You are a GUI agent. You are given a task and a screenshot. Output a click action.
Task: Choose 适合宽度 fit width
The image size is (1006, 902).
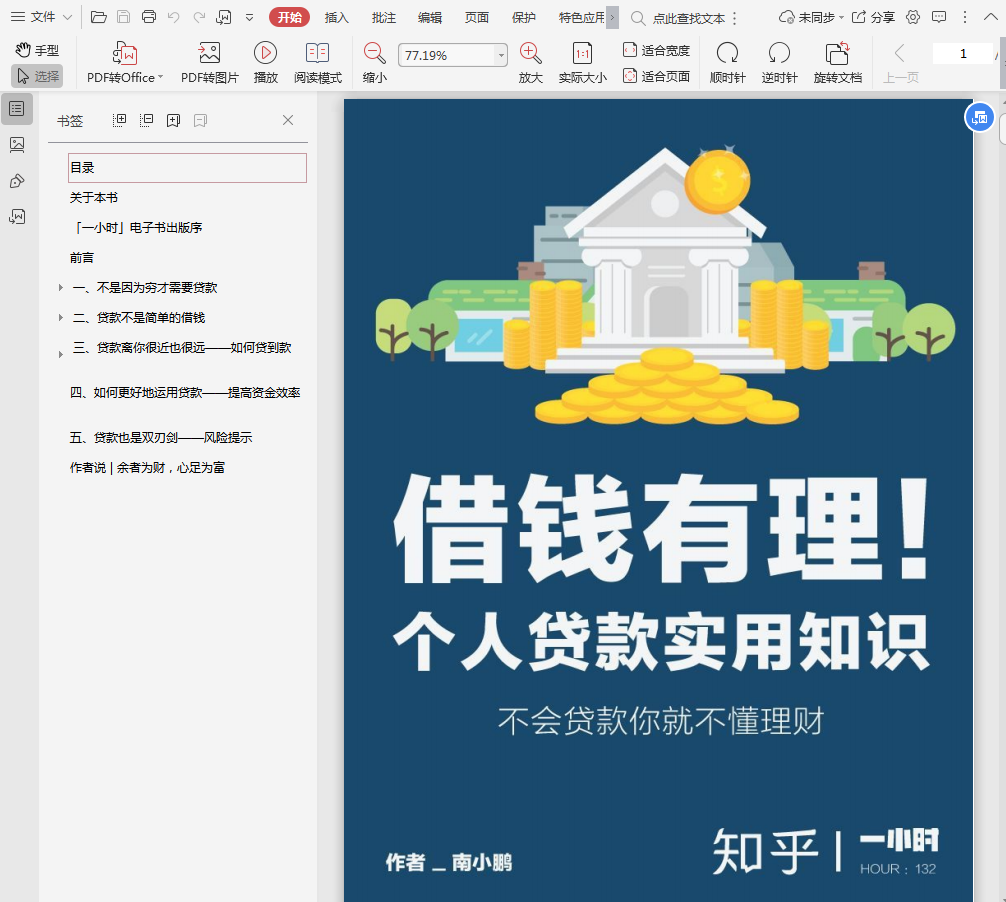tap(656, 50)
